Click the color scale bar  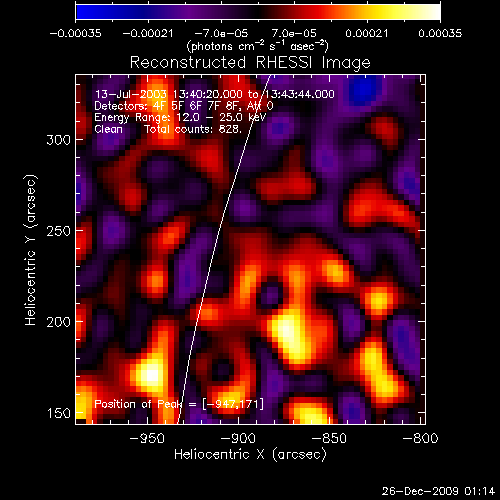[x=258, y=12]
